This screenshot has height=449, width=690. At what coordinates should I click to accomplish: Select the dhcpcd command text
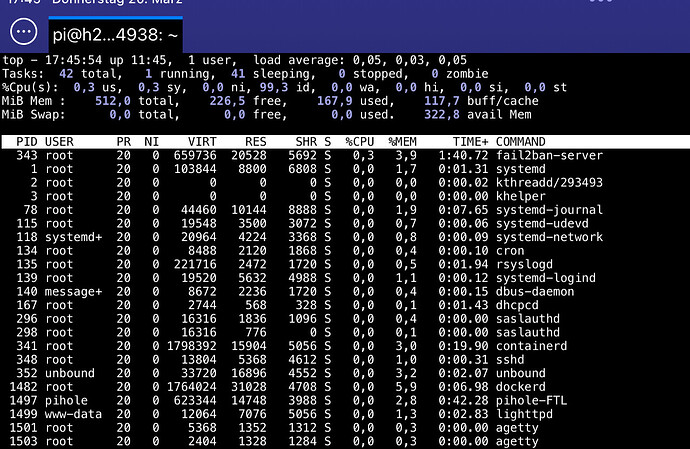[517, 305]
